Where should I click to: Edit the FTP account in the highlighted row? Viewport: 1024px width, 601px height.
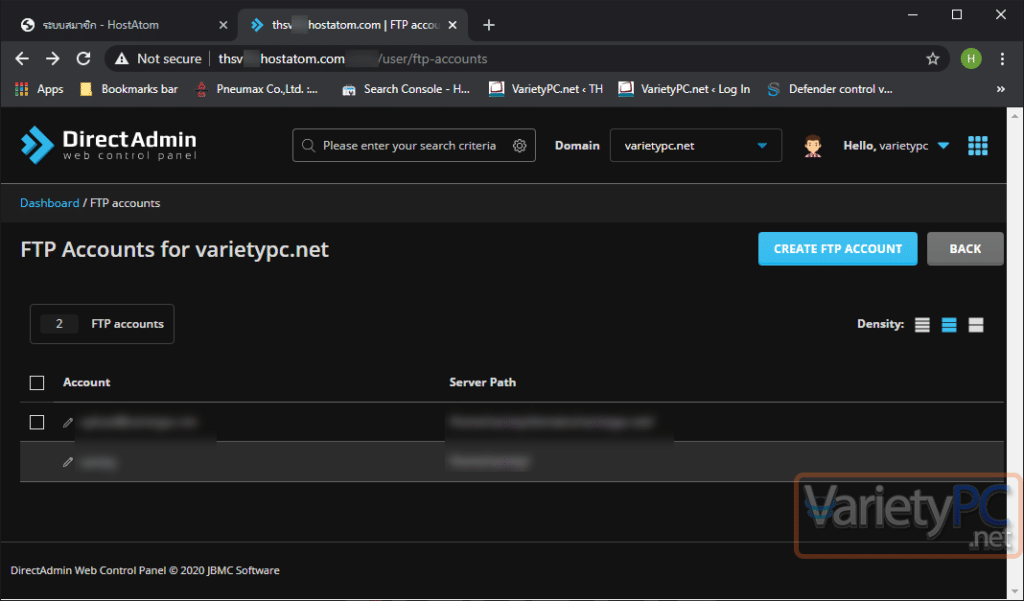tap(68, 462)
